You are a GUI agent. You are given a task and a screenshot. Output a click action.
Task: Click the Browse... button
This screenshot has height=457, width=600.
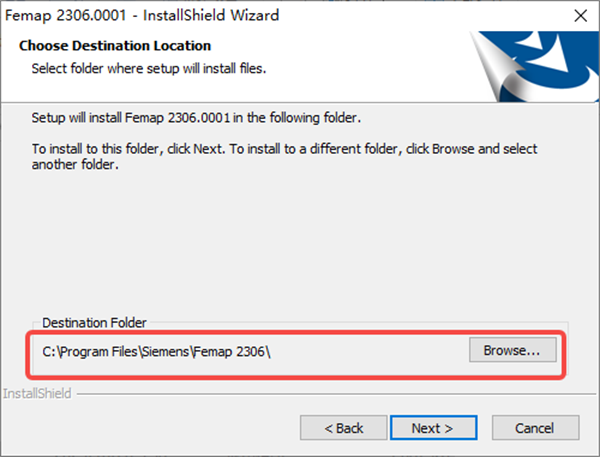click(512, 351)
